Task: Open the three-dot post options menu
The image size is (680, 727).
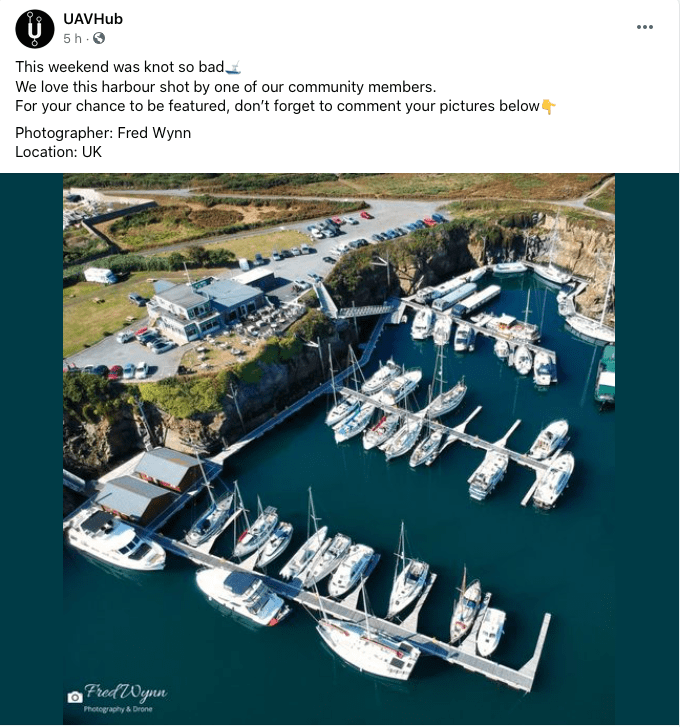Action: click(645, 27)
